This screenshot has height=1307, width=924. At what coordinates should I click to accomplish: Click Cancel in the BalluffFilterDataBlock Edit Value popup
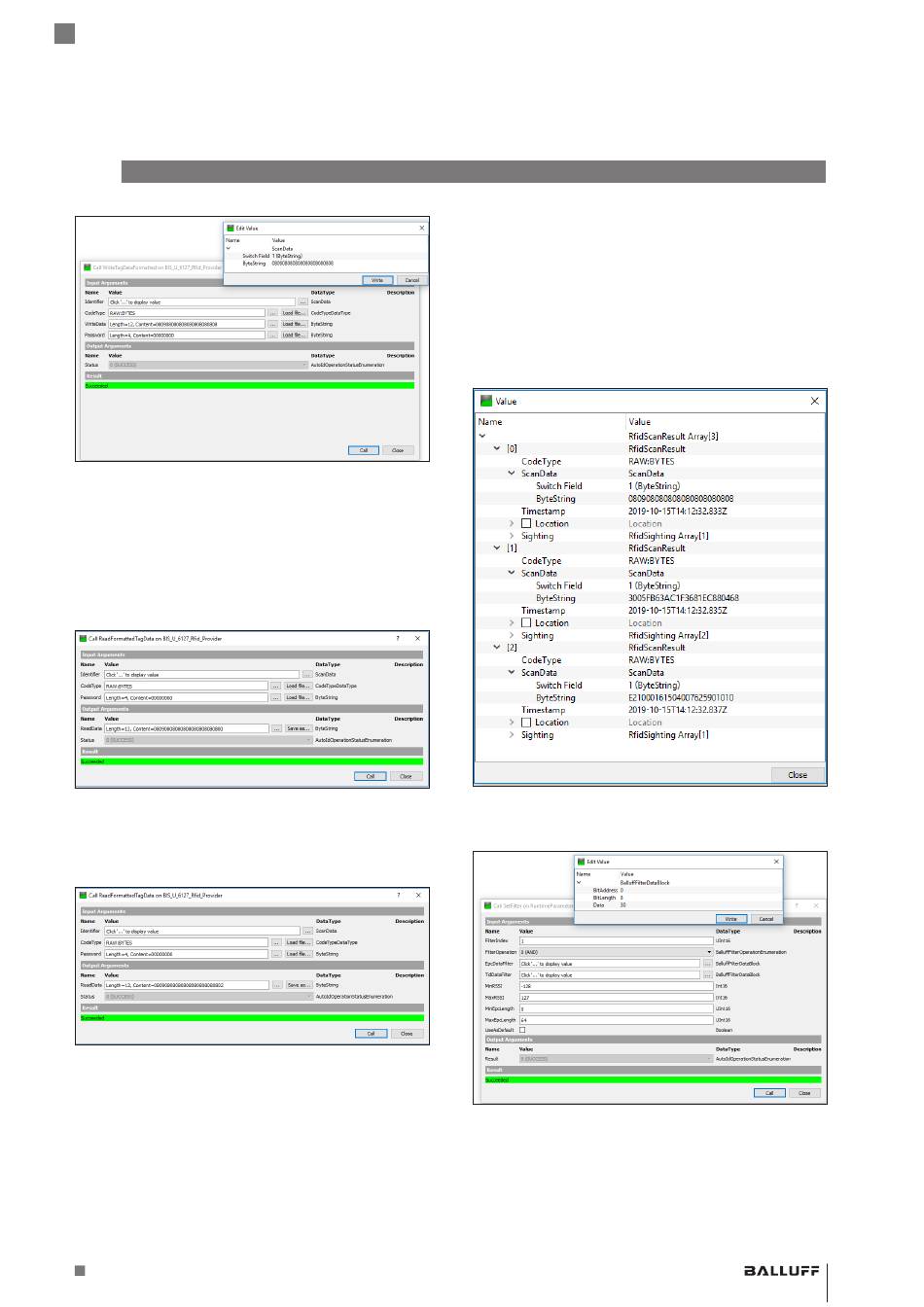click(x=766, y=919)
